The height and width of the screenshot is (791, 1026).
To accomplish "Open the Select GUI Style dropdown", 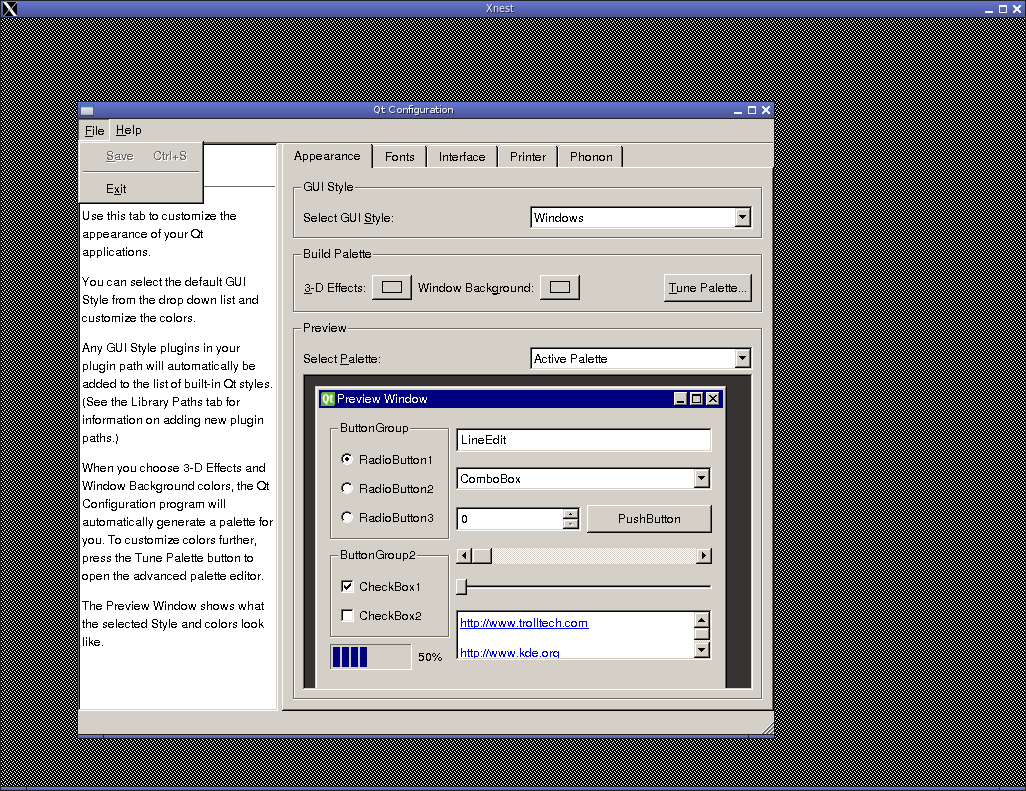I will (742, 217).
